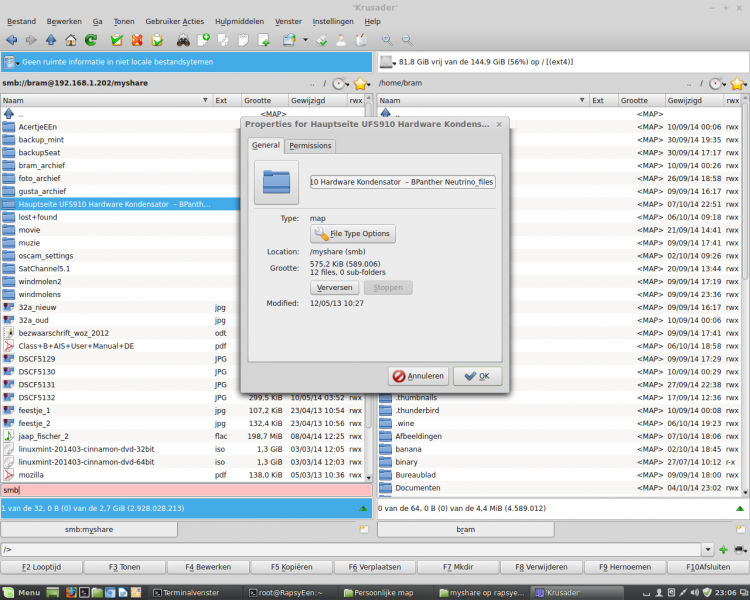Image resolution: width=750 pixels, height=600 pixels.
Task: Click the binoculars Search icon
Action: 184,40
